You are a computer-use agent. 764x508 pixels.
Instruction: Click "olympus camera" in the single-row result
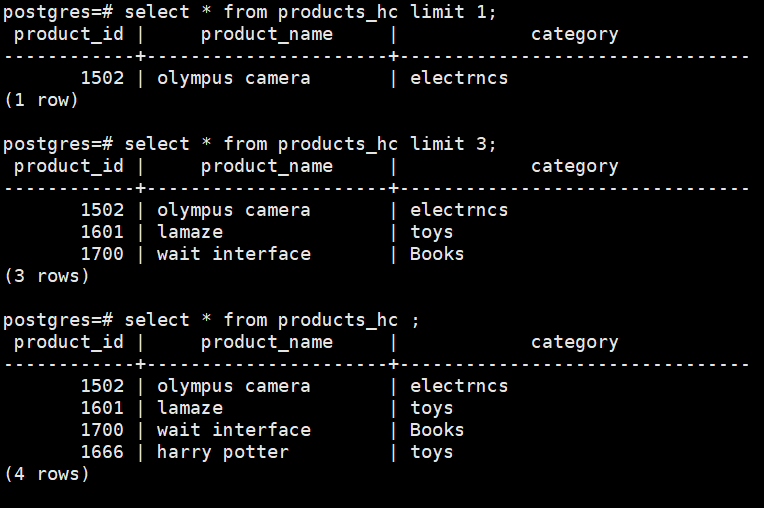(x=233, y=78)
